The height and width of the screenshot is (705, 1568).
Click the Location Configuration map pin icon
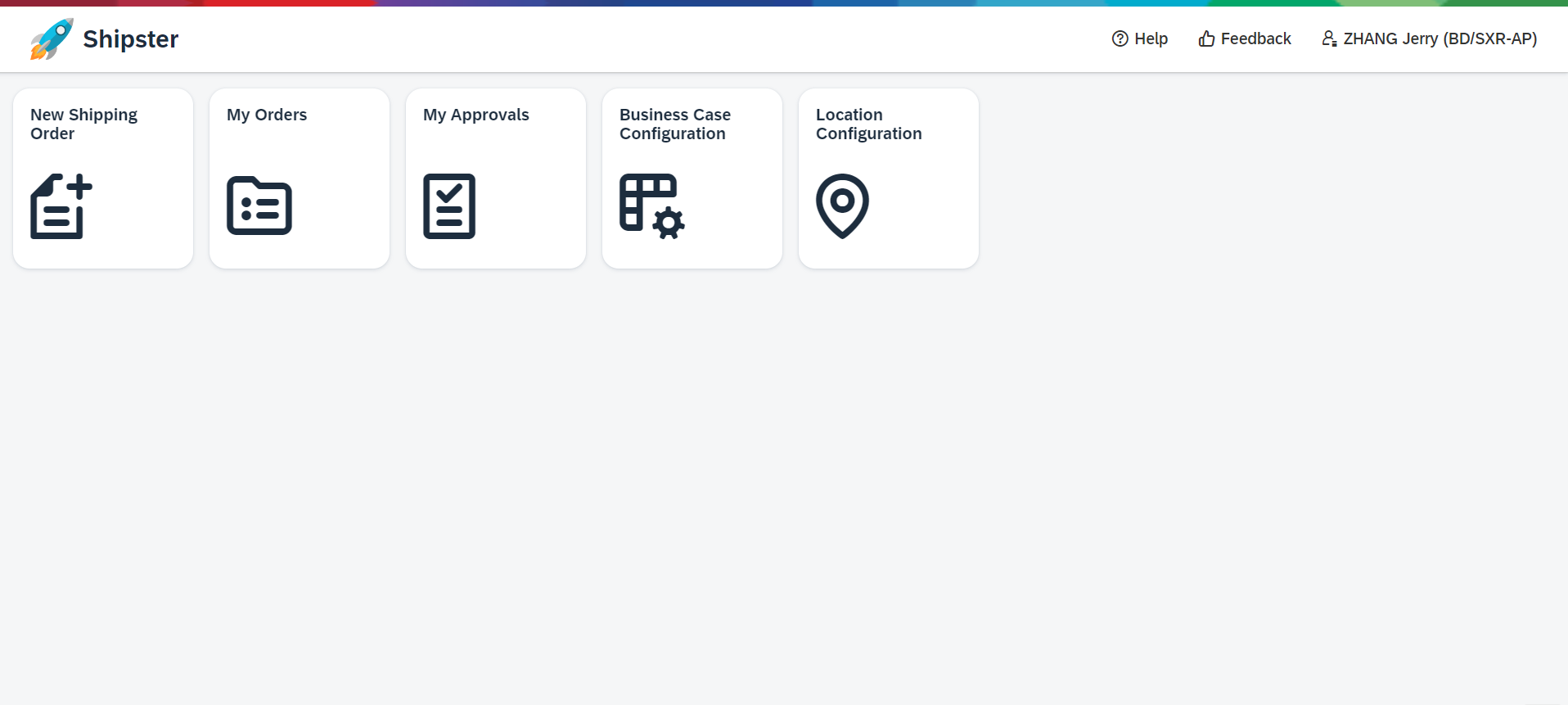point(842,206)
